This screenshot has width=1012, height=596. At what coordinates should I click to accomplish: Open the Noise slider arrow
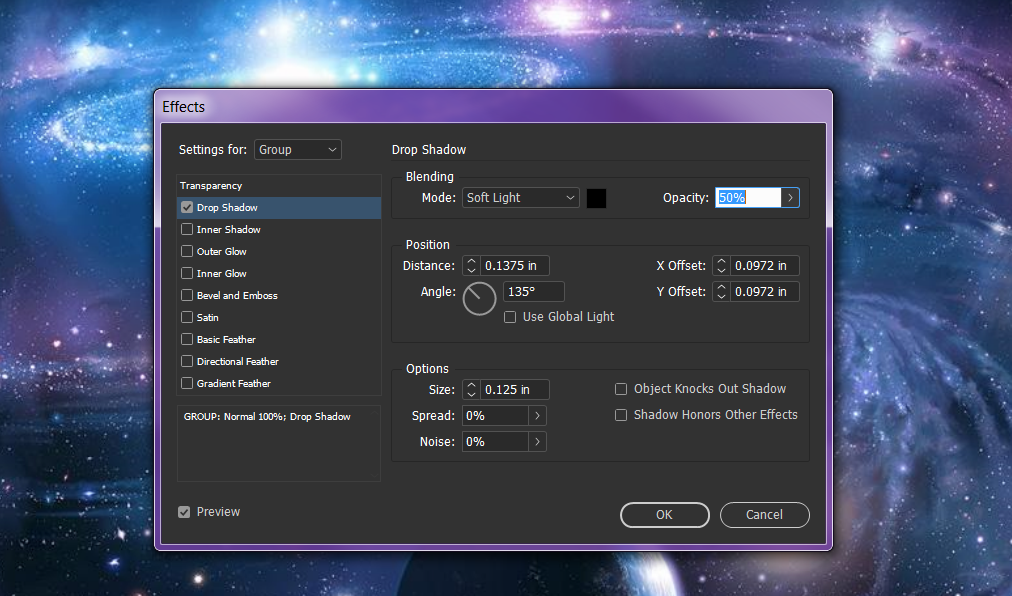click(x=537, y=442)
